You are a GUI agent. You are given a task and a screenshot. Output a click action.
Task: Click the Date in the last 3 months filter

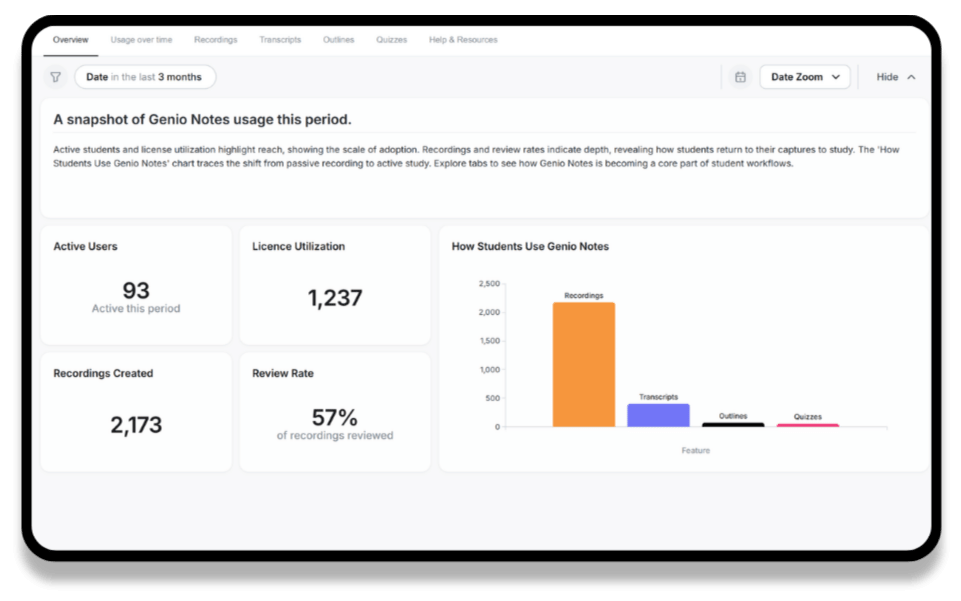[x=145, y=77]
